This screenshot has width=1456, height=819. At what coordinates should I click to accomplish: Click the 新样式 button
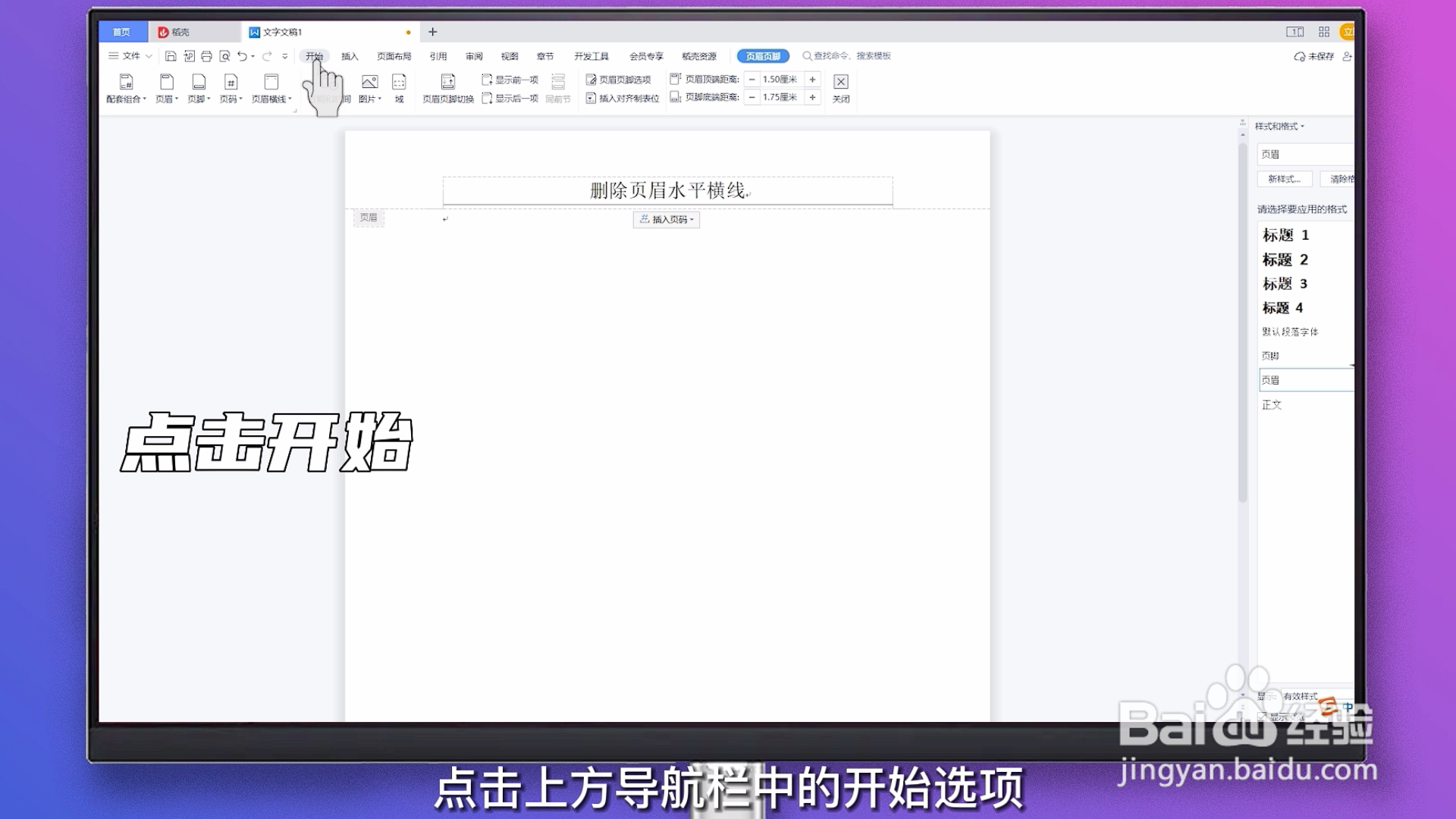tap(1284, 179)
